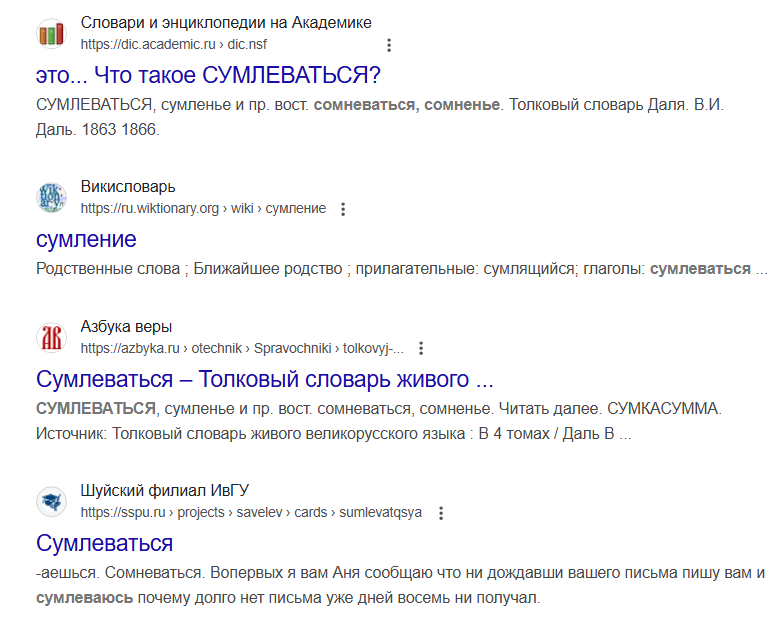Open the 'сумление' Wiktionary result title
This screenshot has height=622, width=781.
(x=86, y=240)
